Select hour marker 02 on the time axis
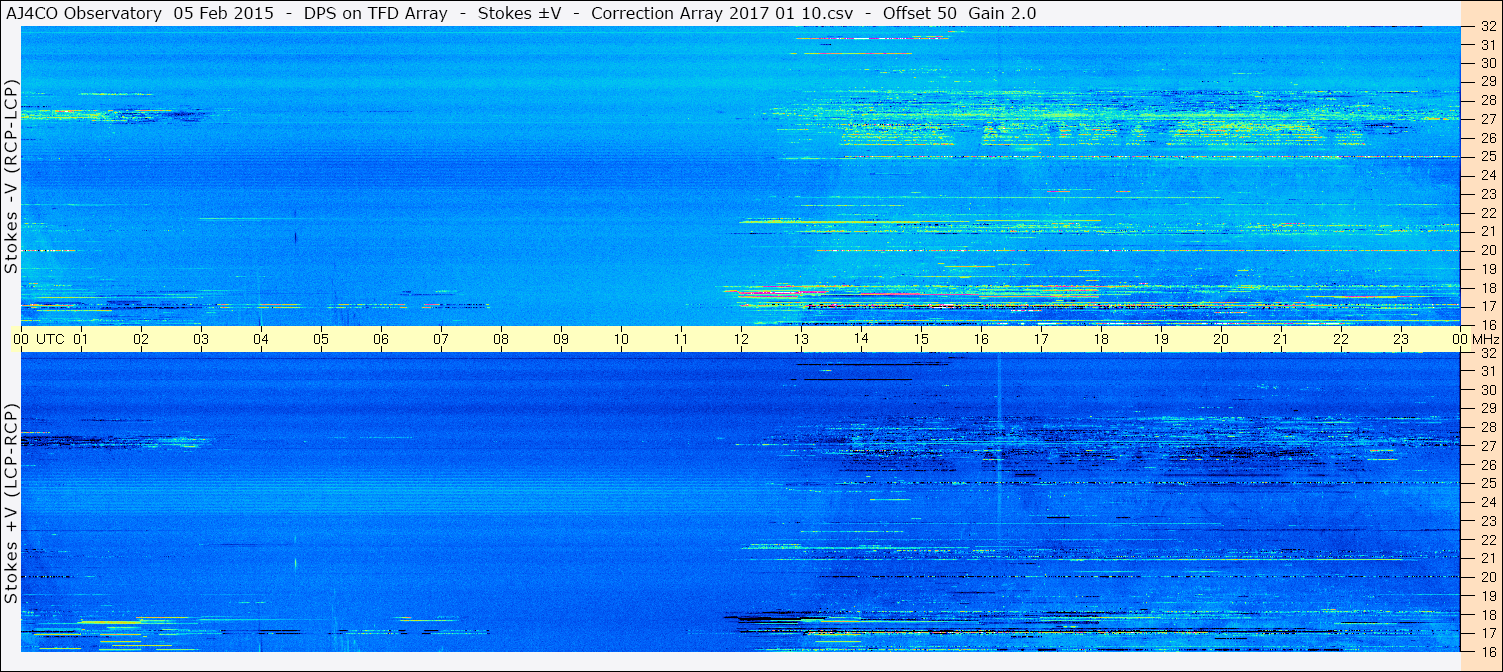Image resolution: width=1503 pixels, height=672 pixels. [141, 339]
